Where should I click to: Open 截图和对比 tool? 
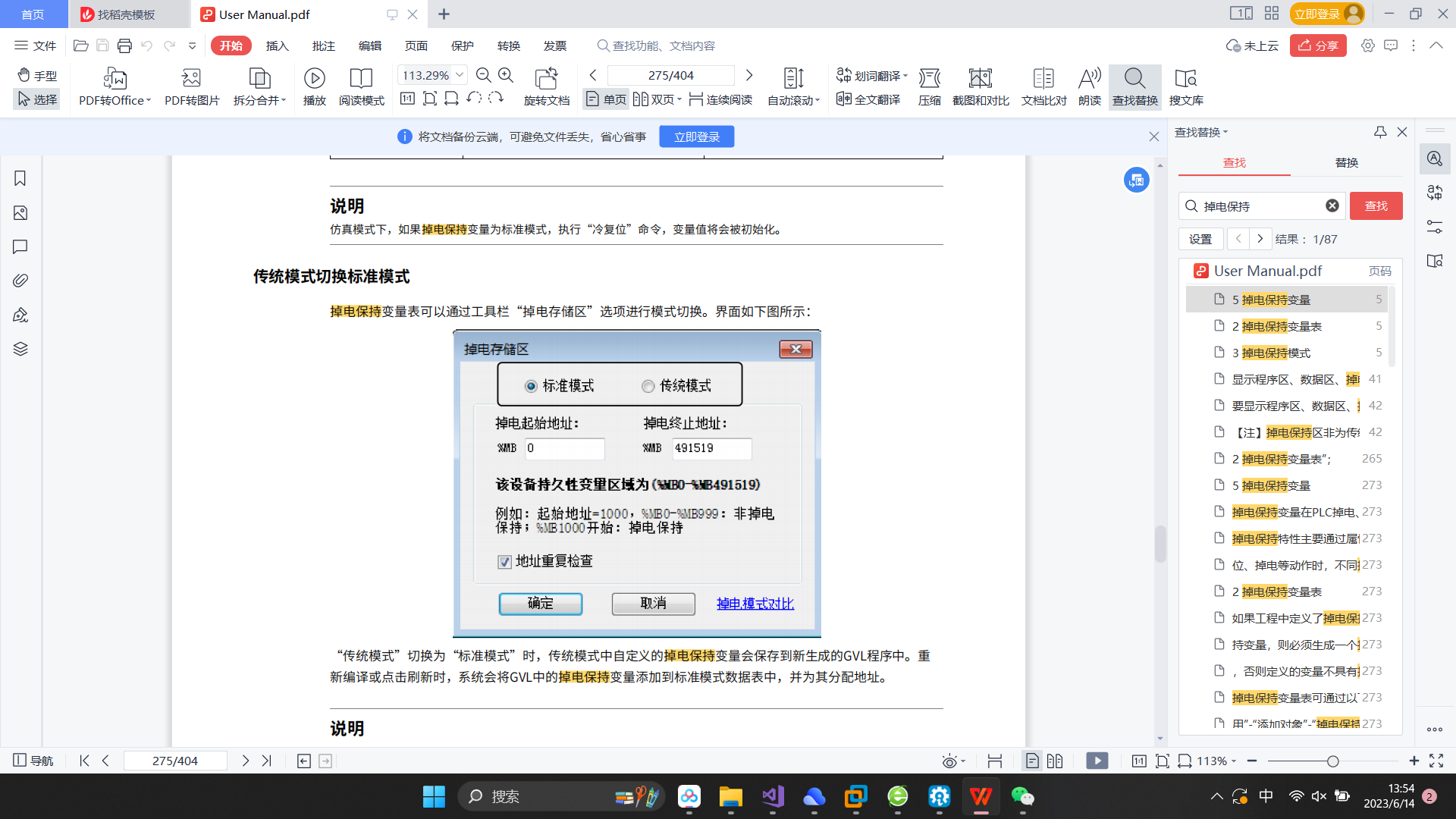(x=981, y=86)
